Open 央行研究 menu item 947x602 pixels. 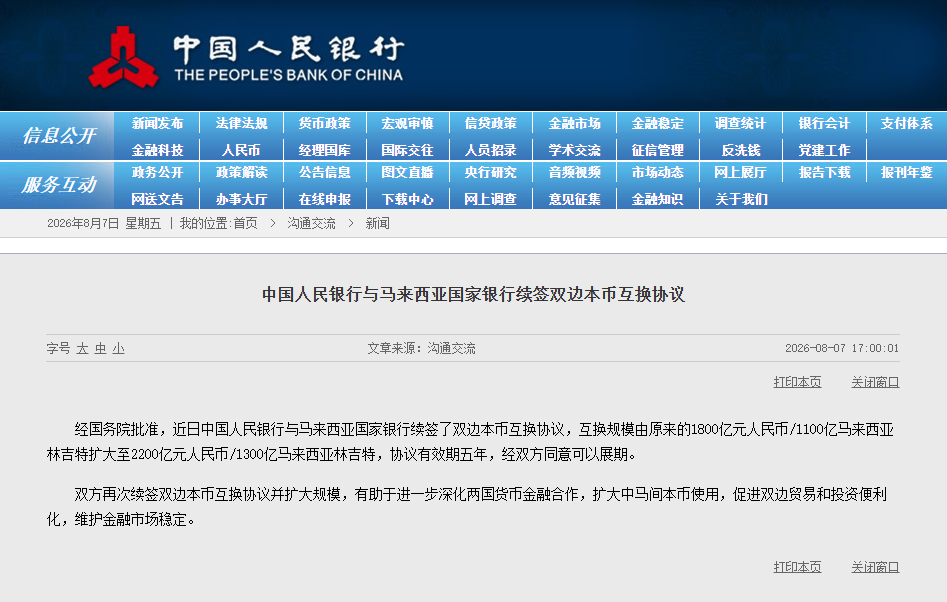tap(490, 173)
